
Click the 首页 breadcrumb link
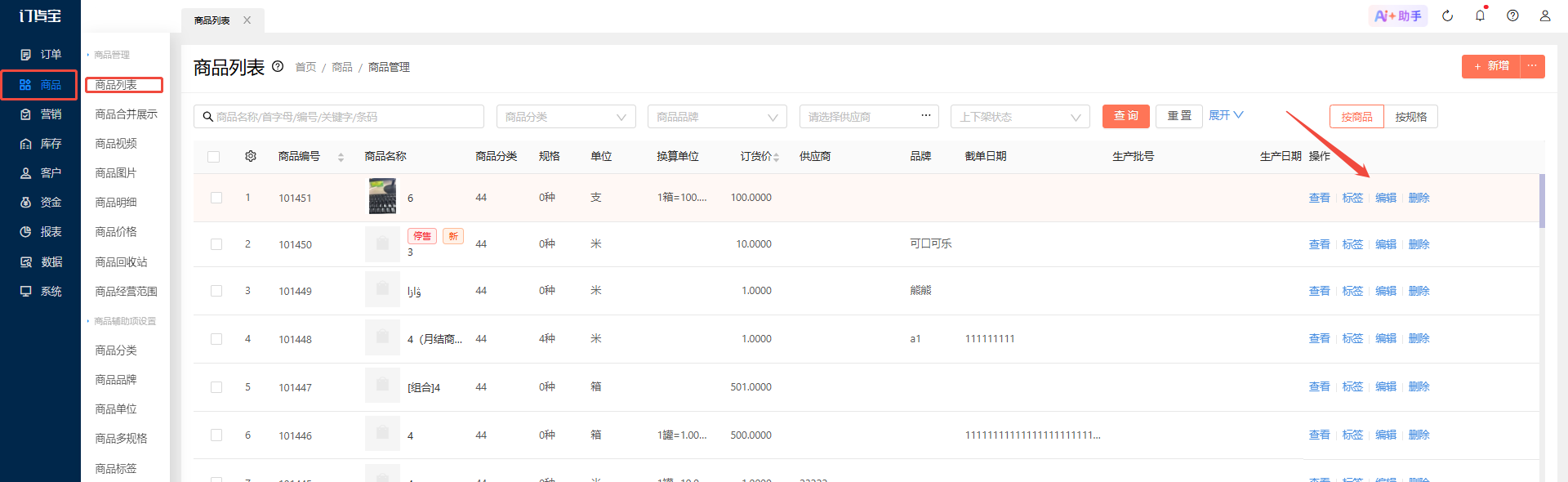click(305, 67)
